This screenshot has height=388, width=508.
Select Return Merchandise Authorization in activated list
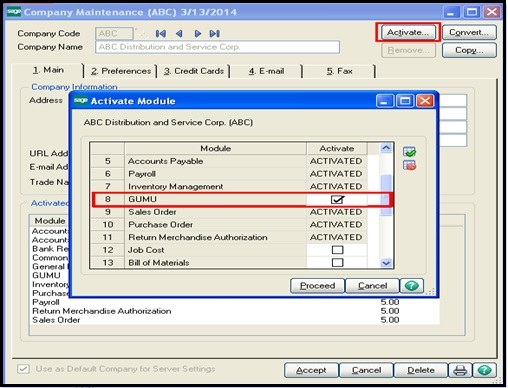pos(102,311)
